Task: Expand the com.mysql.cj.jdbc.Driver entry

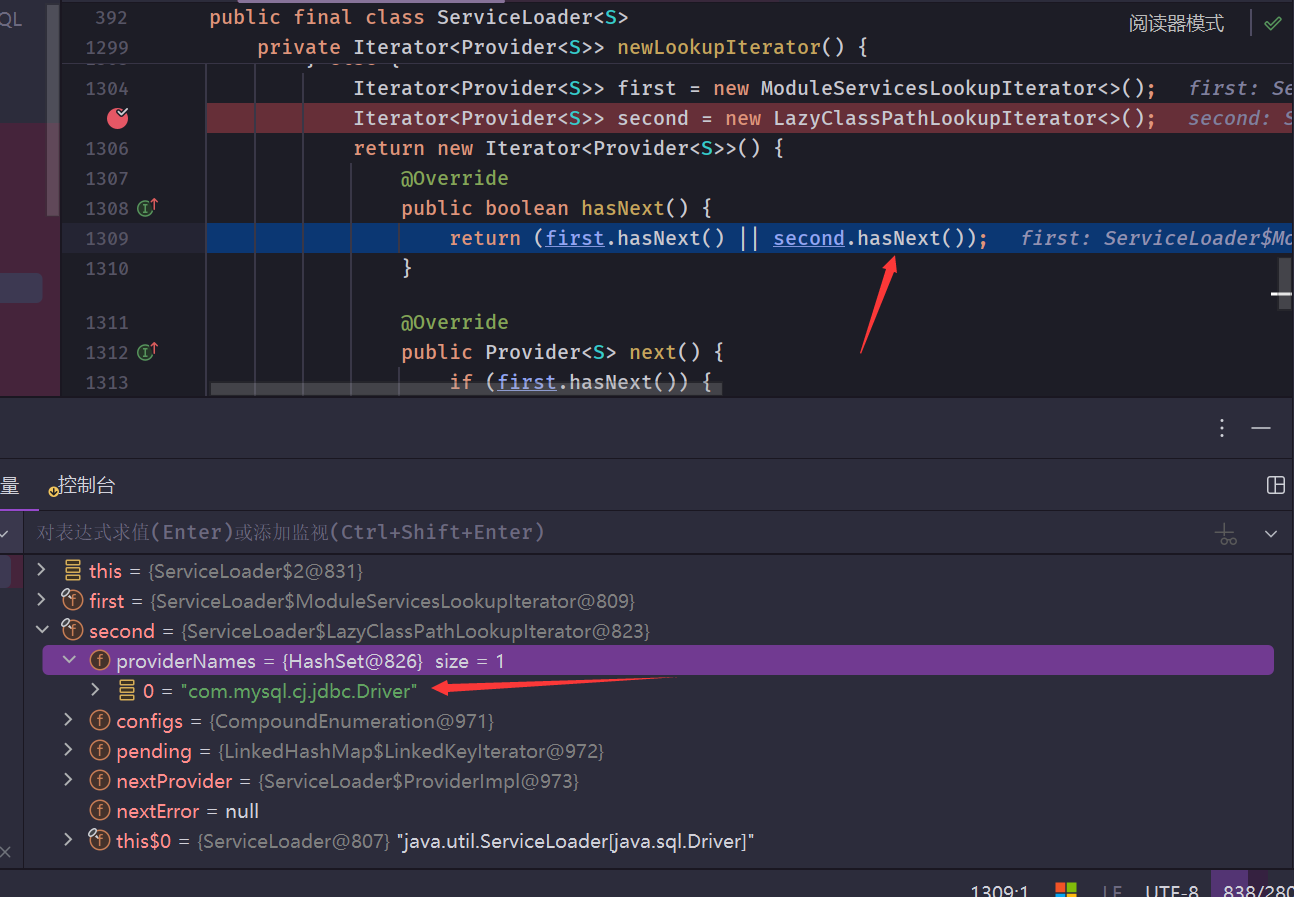Action: point(95,690)
